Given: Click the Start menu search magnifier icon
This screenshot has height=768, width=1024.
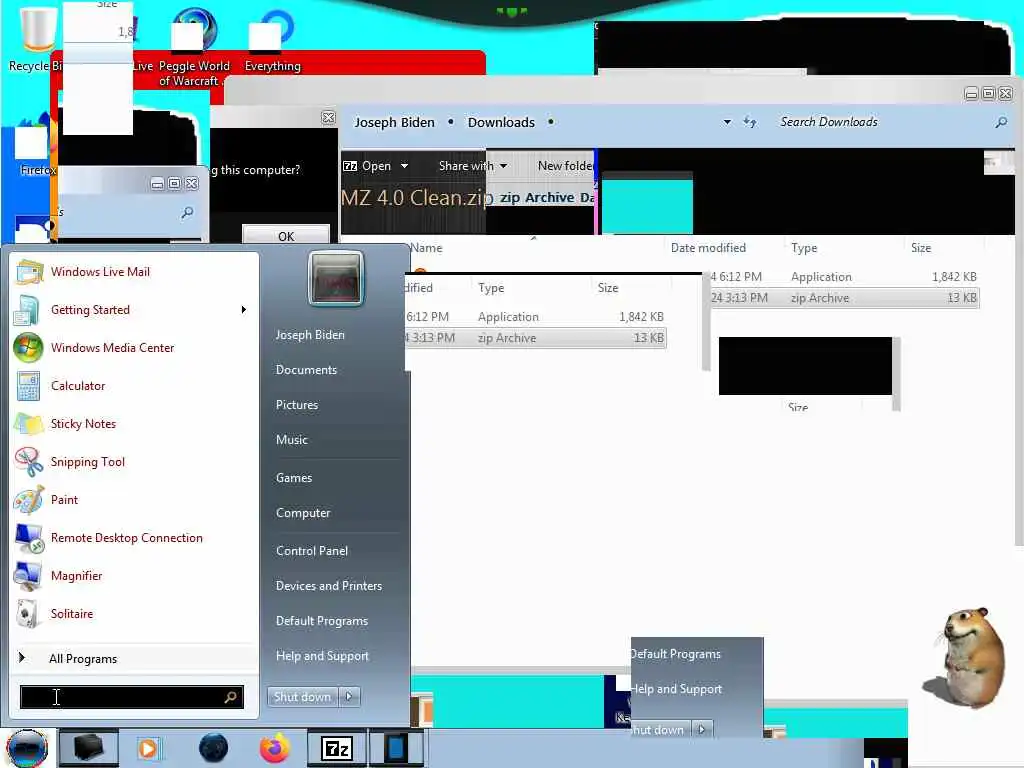Looking at the screenshot, I should click(x=231, y=697).
